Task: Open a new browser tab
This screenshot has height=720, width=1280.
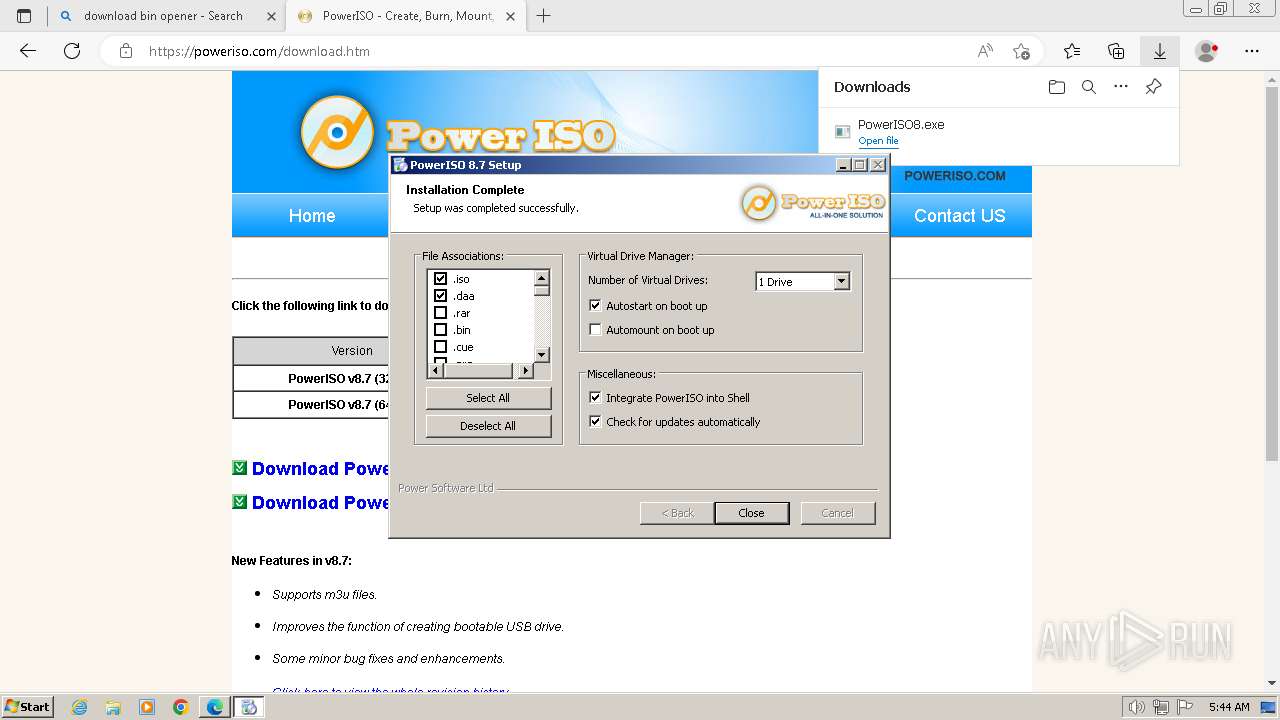Action: 544,16
